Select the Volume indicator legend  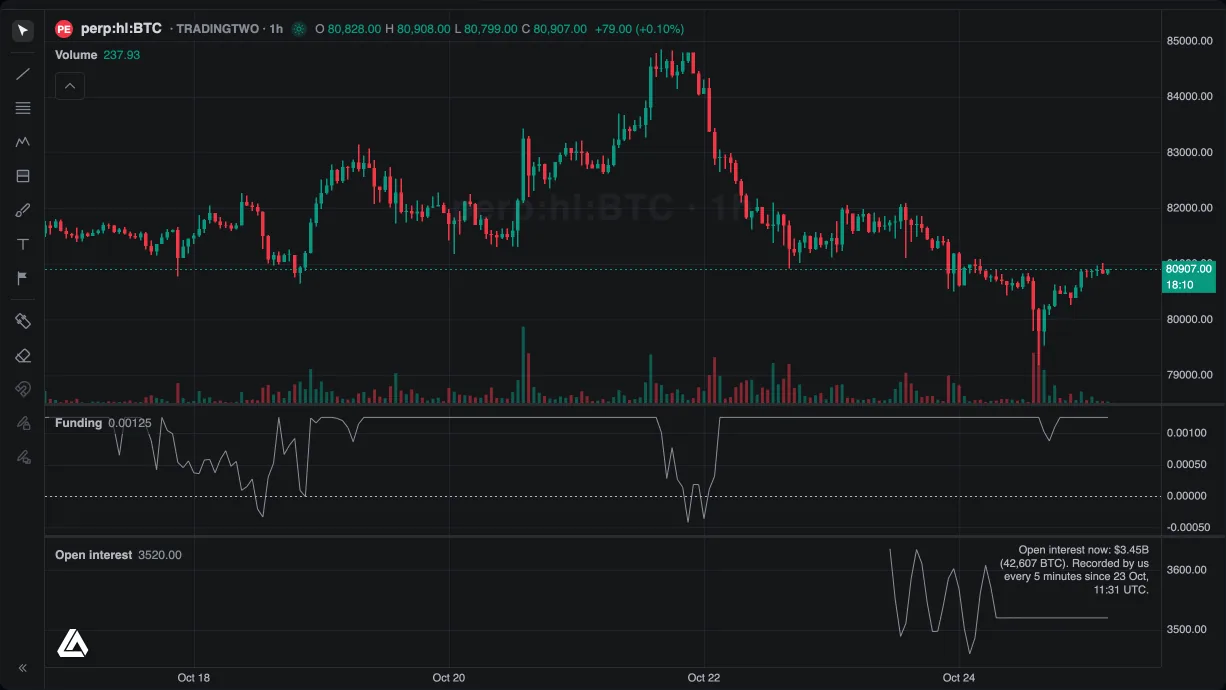click(x=76, y=55)
